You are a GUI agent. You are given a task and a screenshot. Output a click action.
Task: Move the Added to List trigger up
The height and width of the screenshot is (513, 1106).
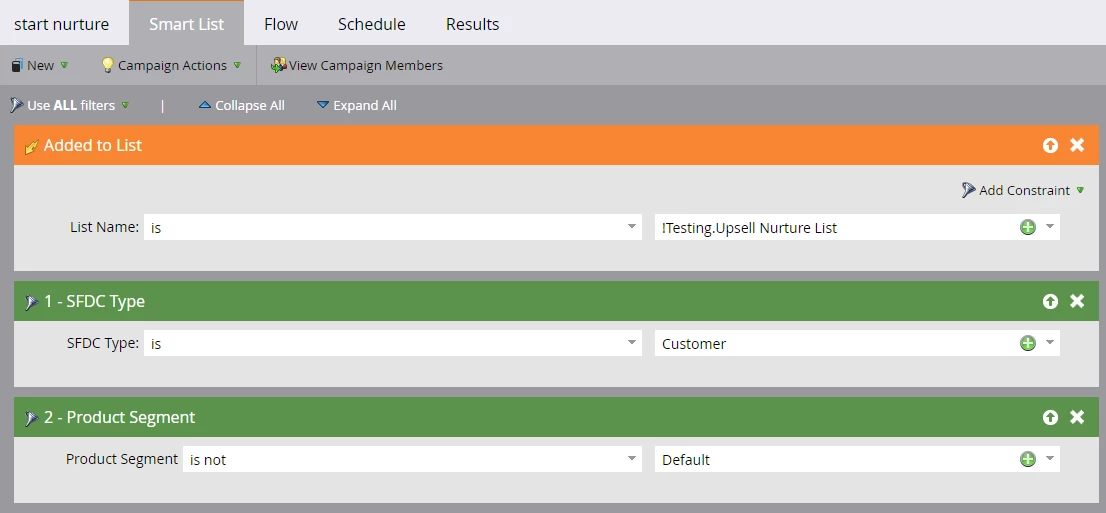tap(1050, 145)
